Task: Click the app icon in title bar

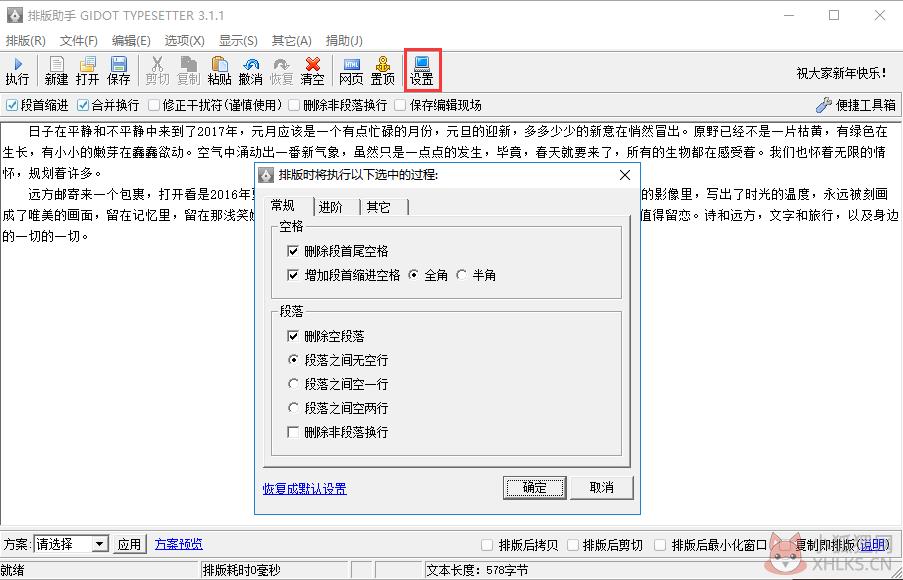Action: pyautogui.click(x=15, y=16)
